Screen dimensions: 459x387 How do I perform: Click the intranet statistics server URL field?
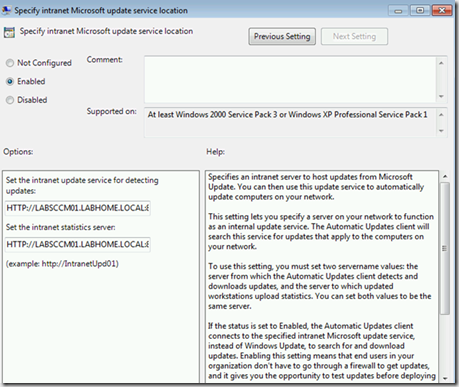(78, 244)
